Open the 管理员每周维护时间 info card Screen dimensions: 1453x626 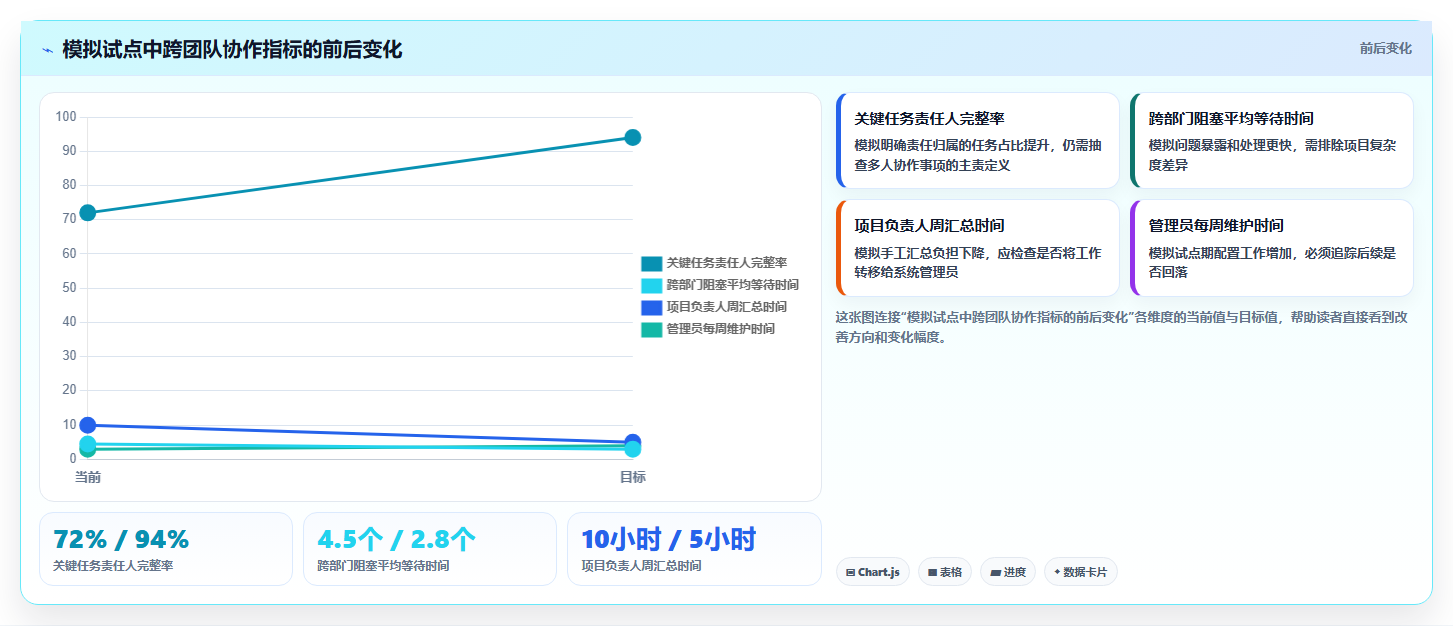[x=1271, y=248]
